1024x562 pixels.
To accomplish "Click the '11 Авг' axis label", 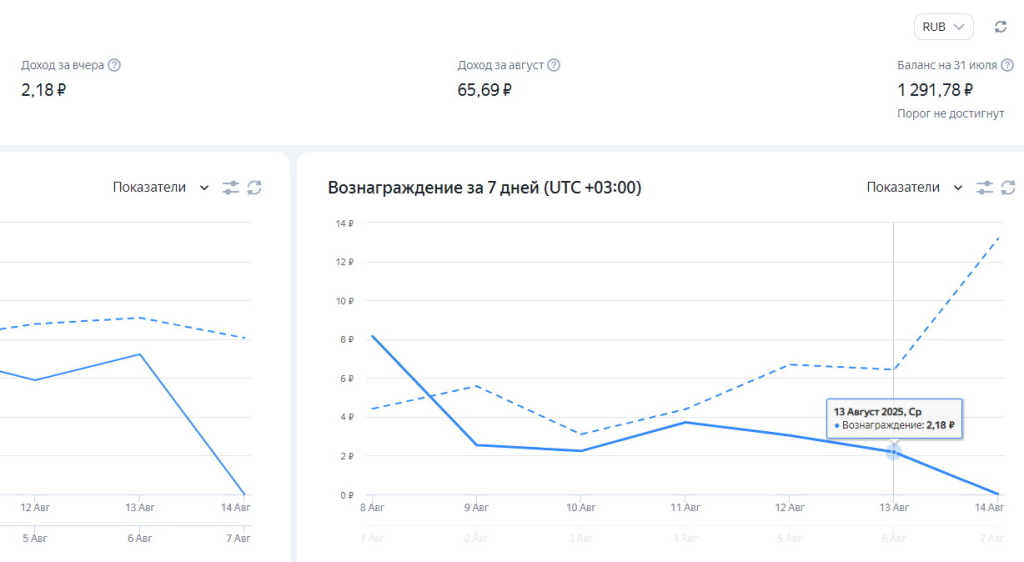I will tap(685, 507).
